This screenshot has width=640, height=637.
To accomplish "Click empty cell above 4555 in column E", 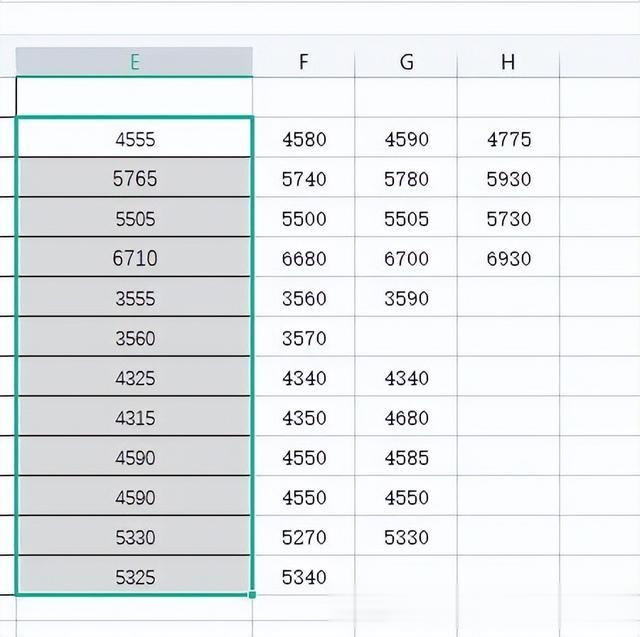I will click(134, 97).
